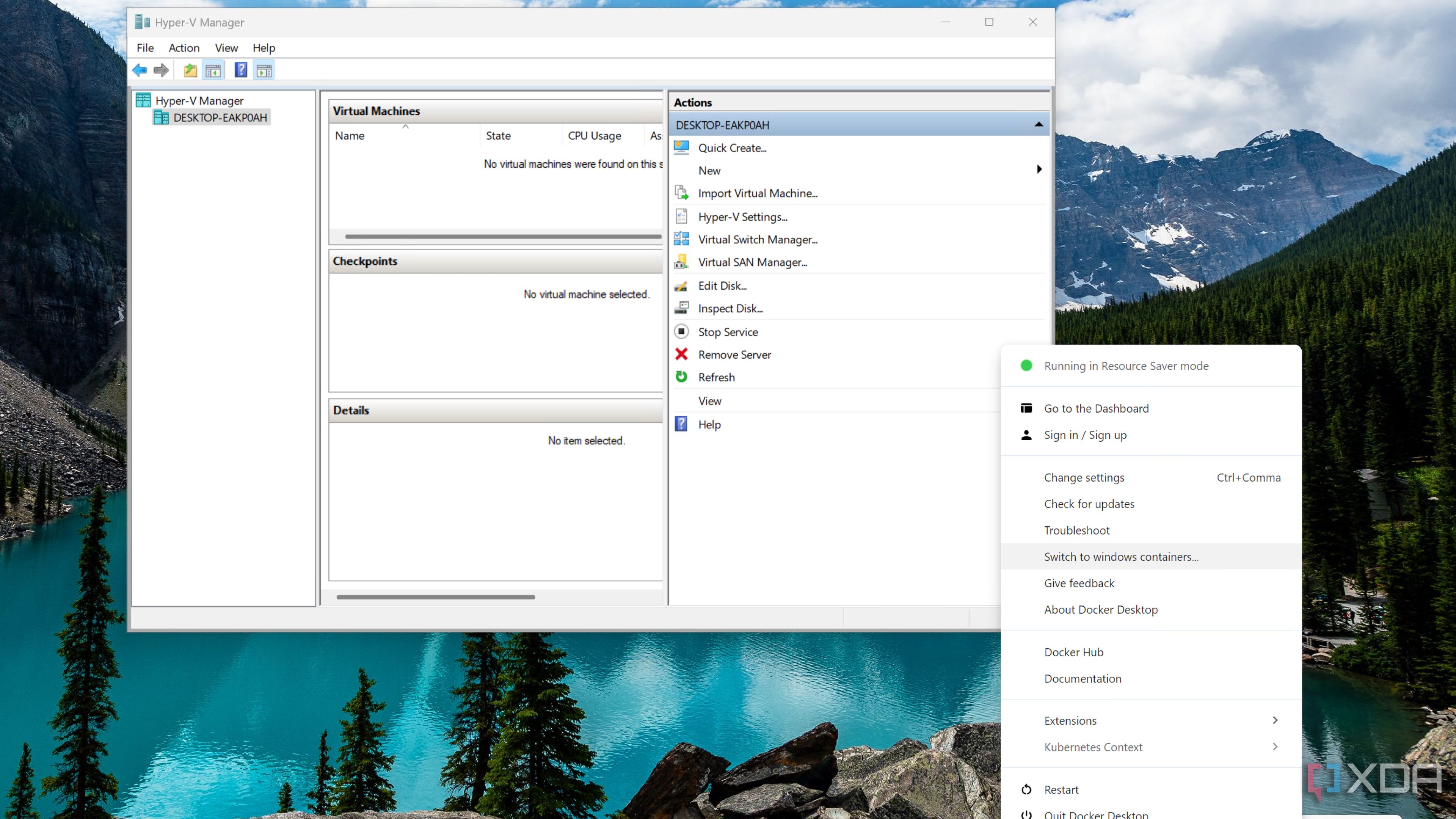Viewport: 1456px width, 819px height.
Task: Click the green Resource Saver status dot
Action: tap(1026, 366)
